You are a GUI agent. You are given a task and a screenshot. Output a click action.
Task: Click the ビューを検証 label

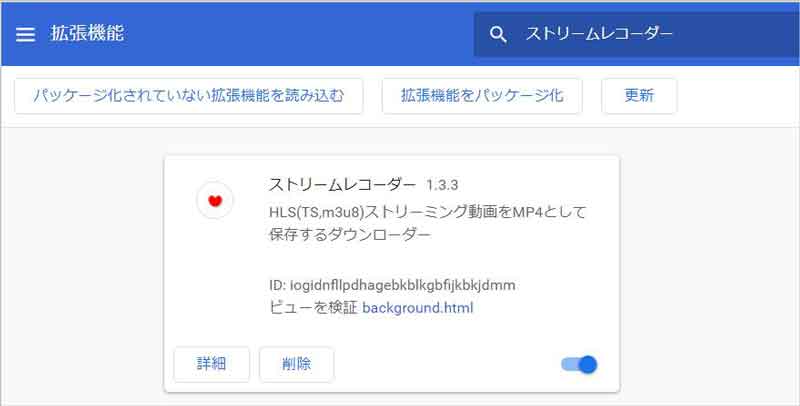coord(313,308)
